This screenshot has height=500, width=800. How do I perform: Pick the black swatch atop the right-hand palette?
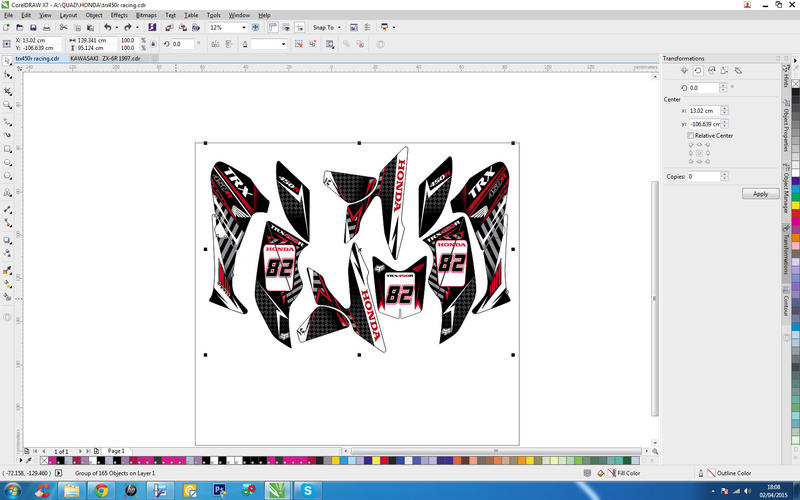(x=795, y=92)
